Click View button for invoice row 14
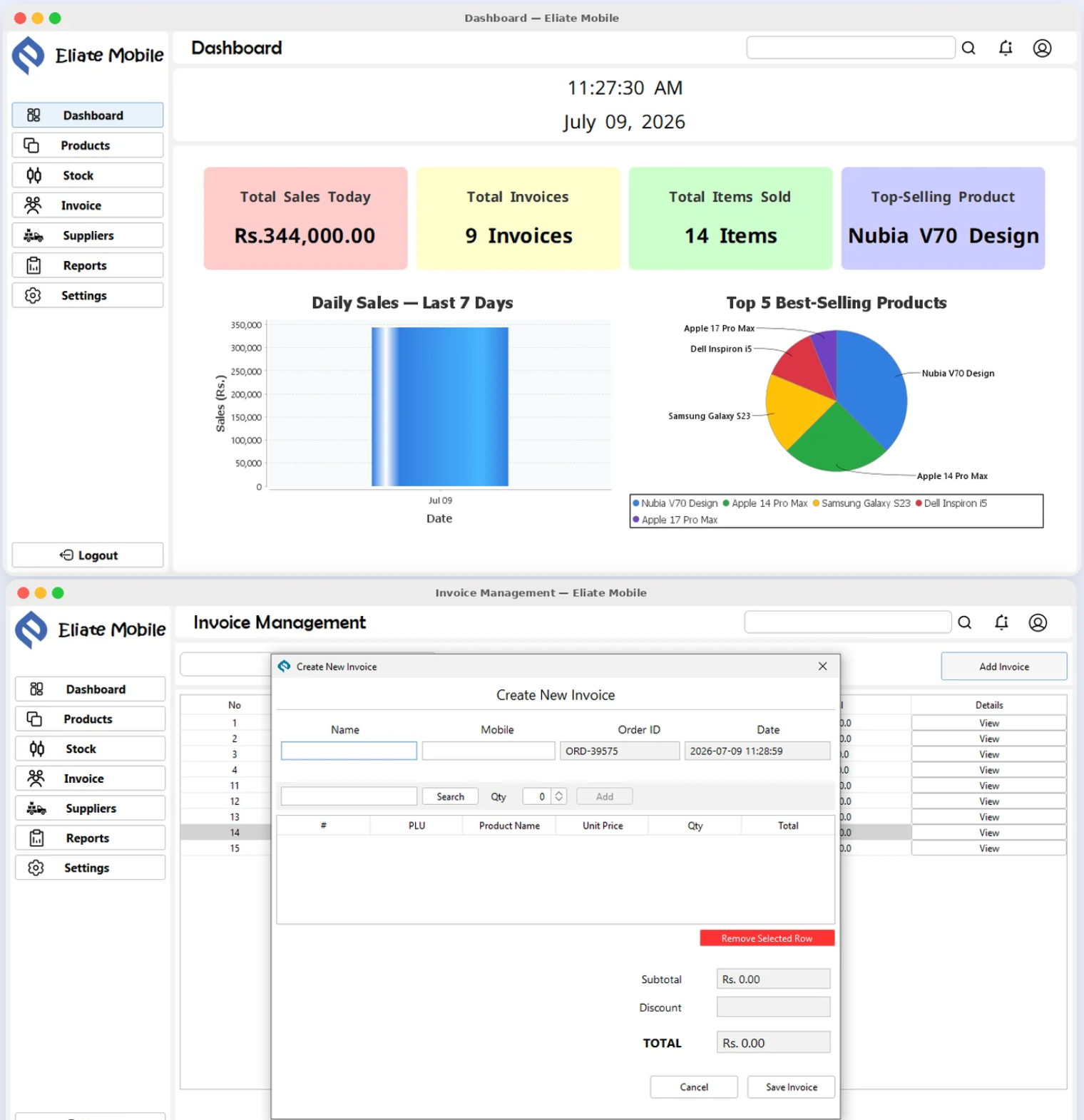1084x1120 pixels. [x=989, y=833]
